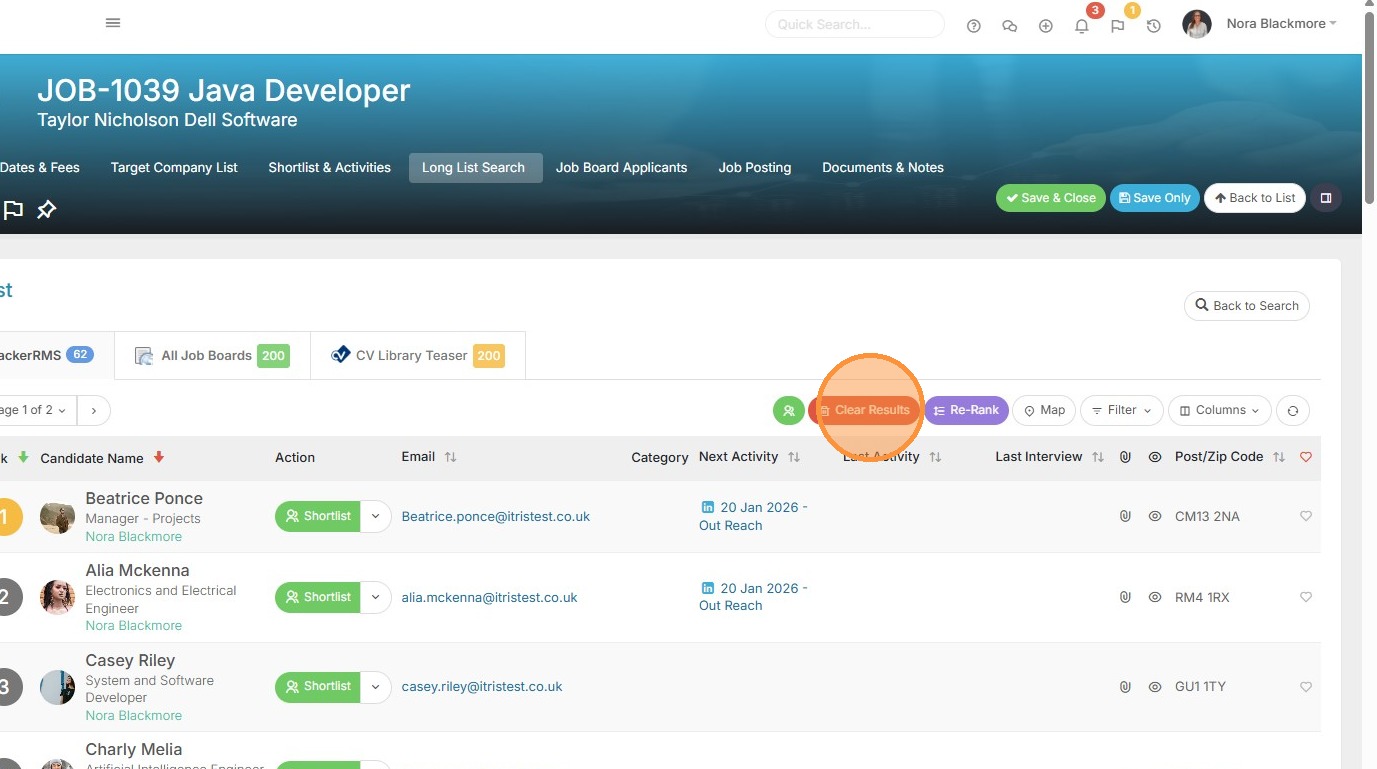The height and width of the screenshot is (769, 1377).
Task: Sort by Candidate Name column
Action: tap(102, 458)
